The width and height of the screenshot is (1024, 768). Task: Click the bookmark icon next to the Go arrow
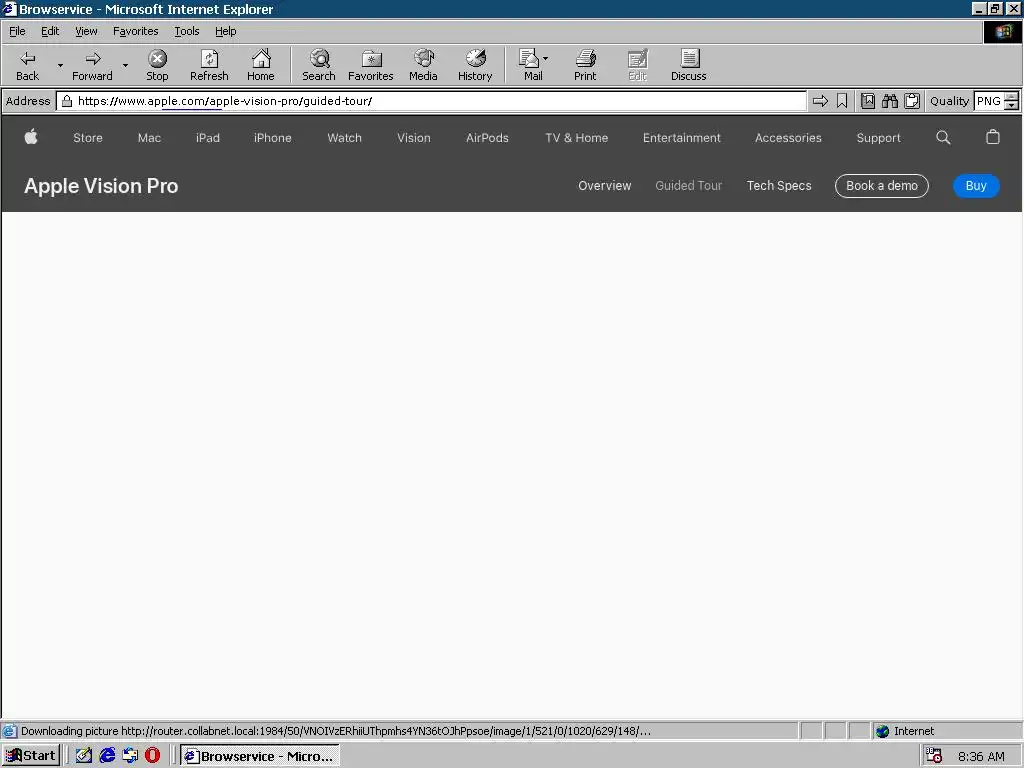[842, 101]
